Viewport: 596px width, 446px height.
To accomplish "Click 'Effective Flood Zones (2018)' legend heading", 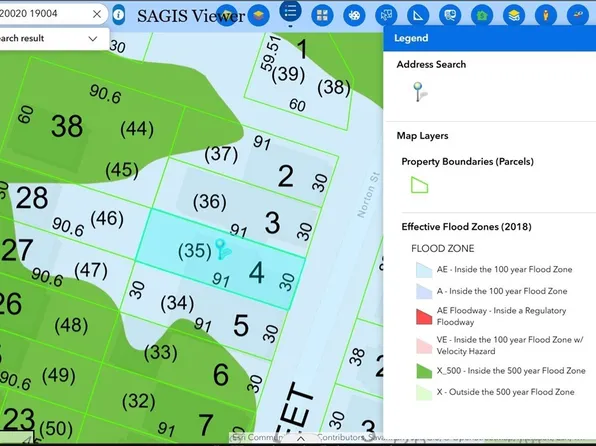I will pos(466,227).
